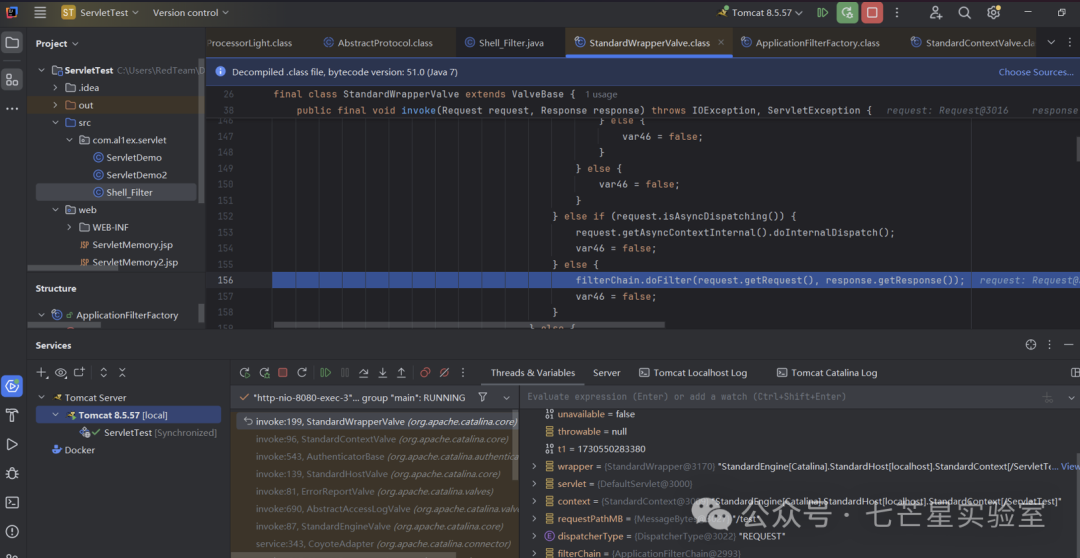The height and width of the screenshot is (558, 1080).
Task: Expand the dispatcherType variable
Action: 534,536
